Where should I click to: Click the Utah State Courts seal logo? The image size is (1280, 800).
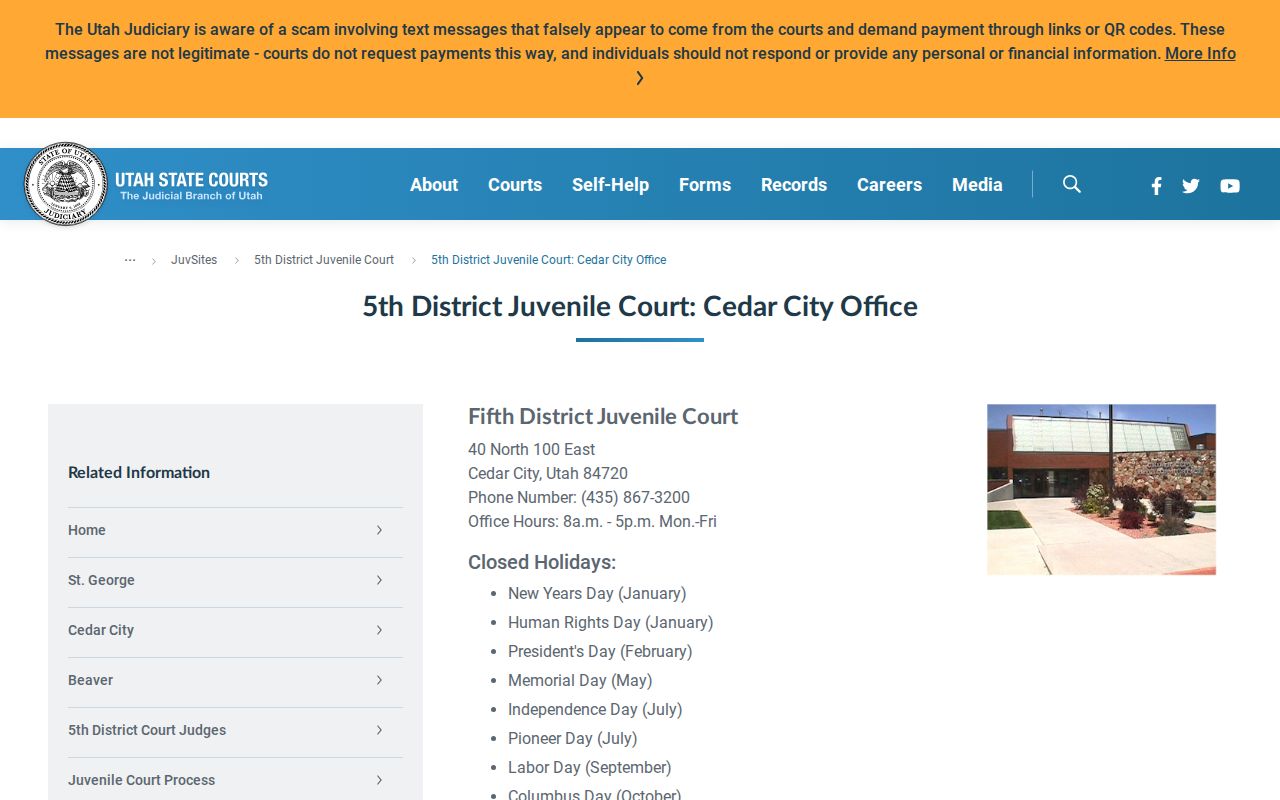tap(66, 184)
